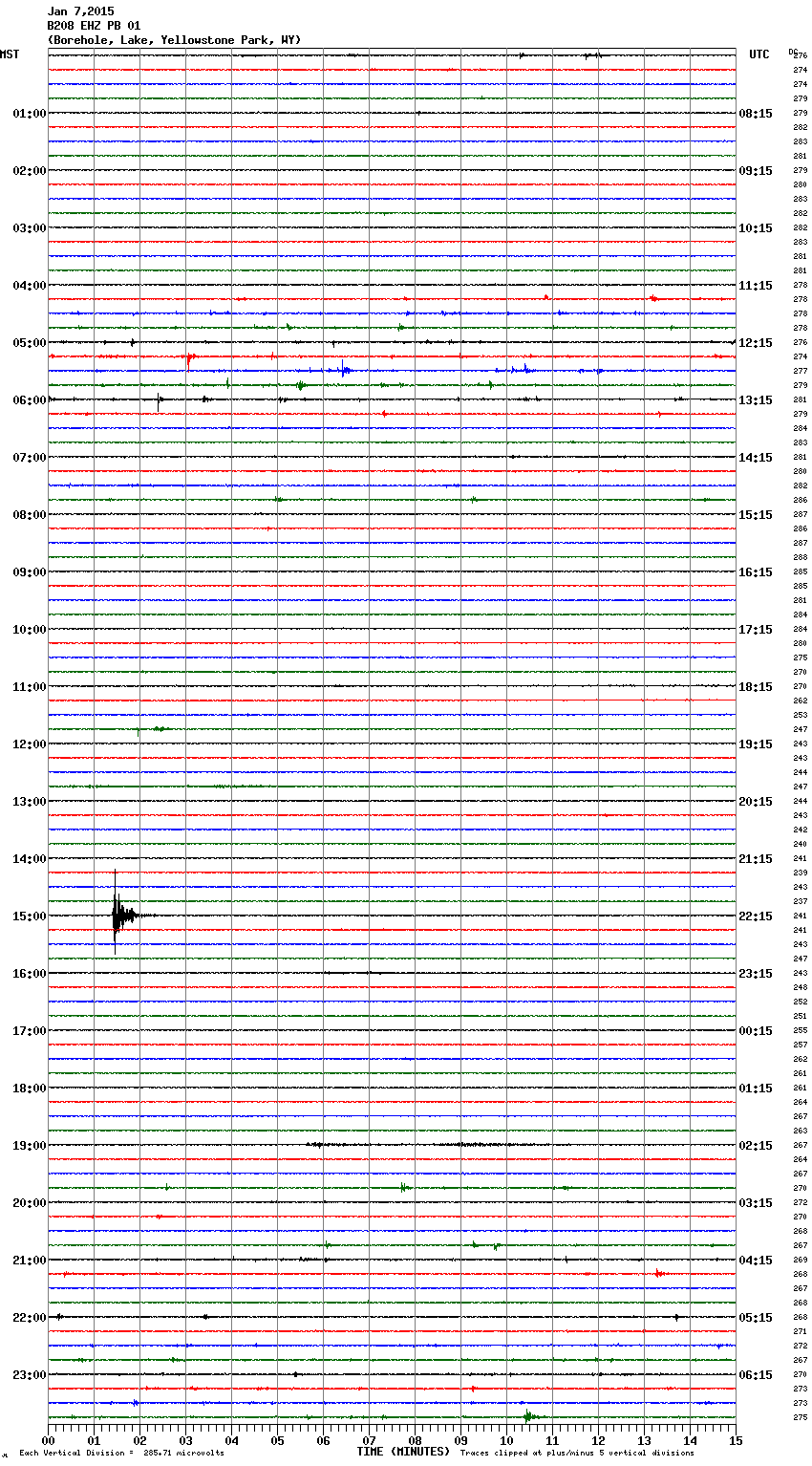Select station label "B208 EHZ PB 01"

(x=94, y=26)
